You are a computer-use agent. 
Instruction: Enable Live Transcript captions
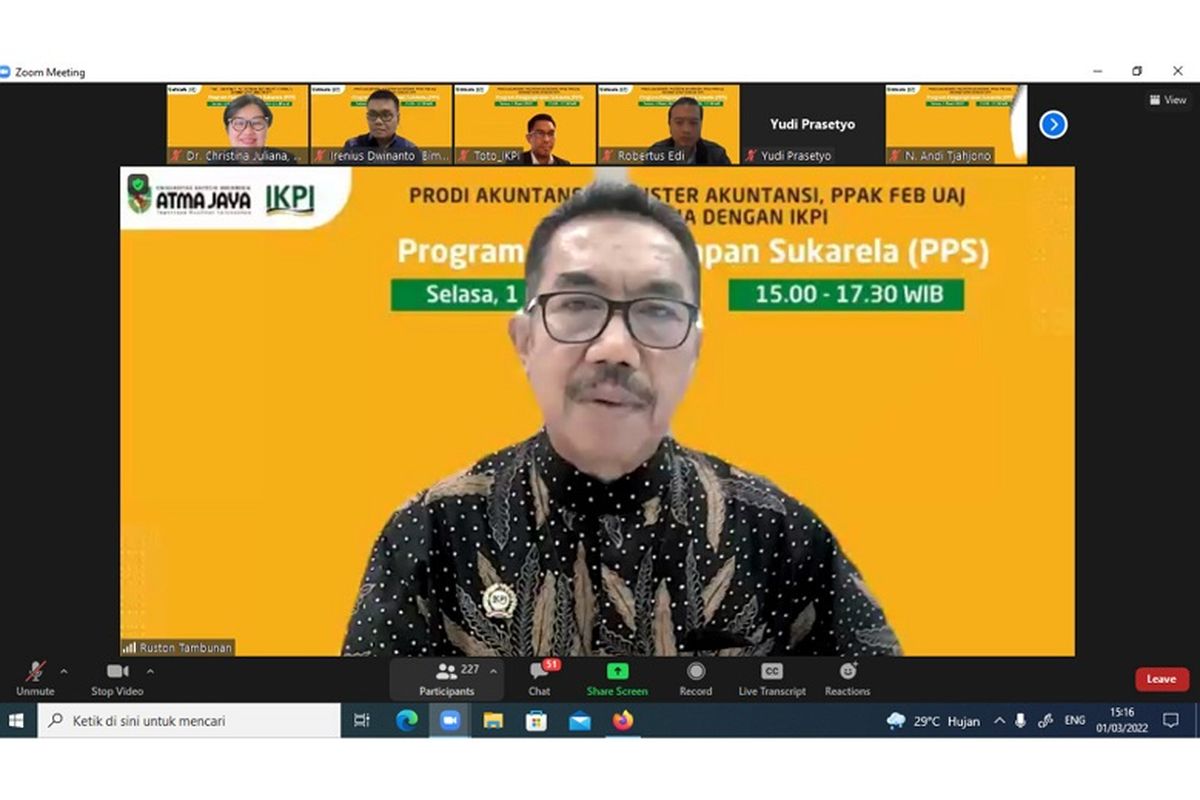point(771,678)
